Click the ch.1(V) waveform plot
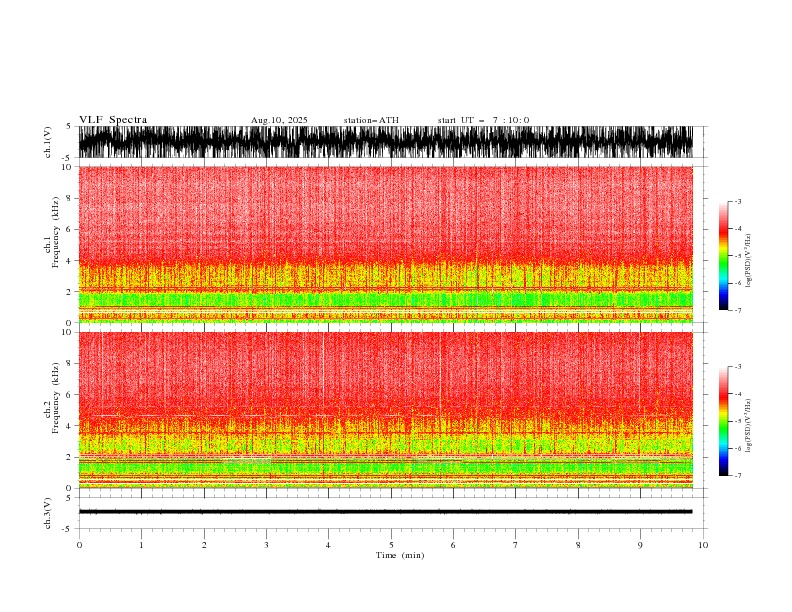The height and width of the screenshot is (612, 792). (x=386, y=142)
